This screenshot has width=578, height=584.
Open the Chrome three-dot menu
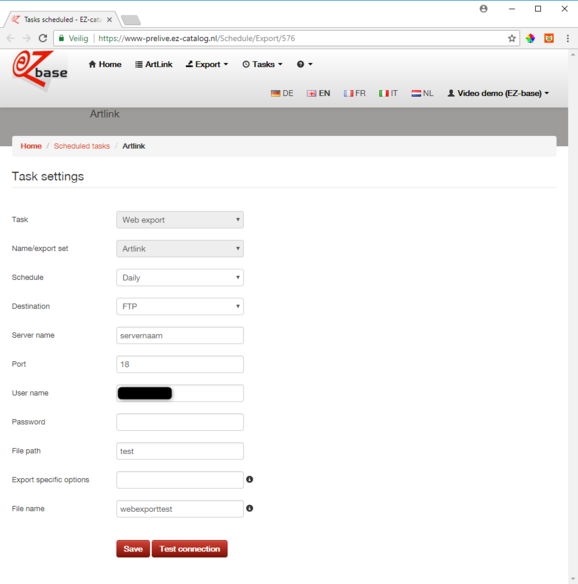tap(568, 38)
